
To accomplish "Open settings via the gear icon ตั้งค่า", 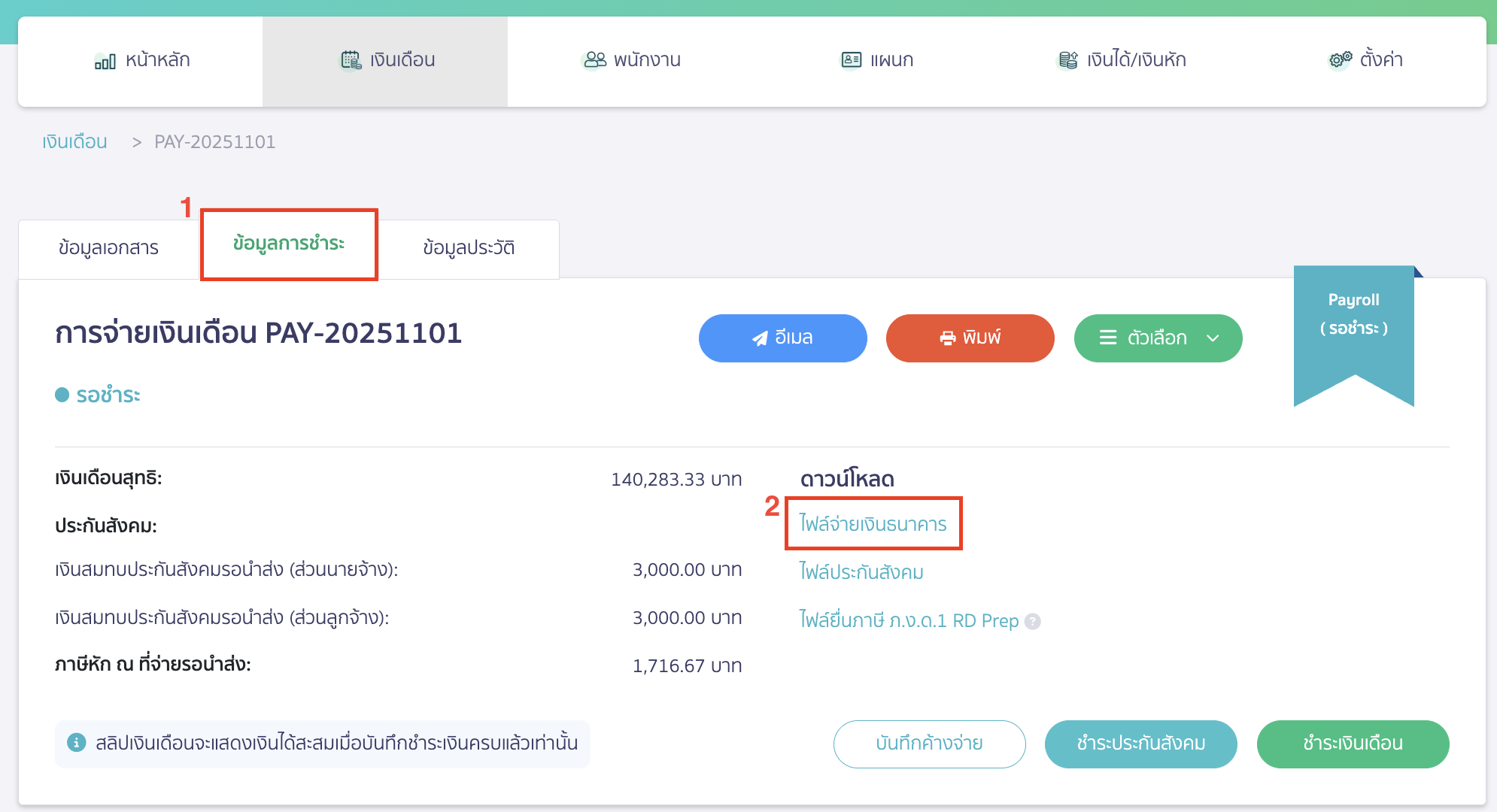I will pos(1337,59).
